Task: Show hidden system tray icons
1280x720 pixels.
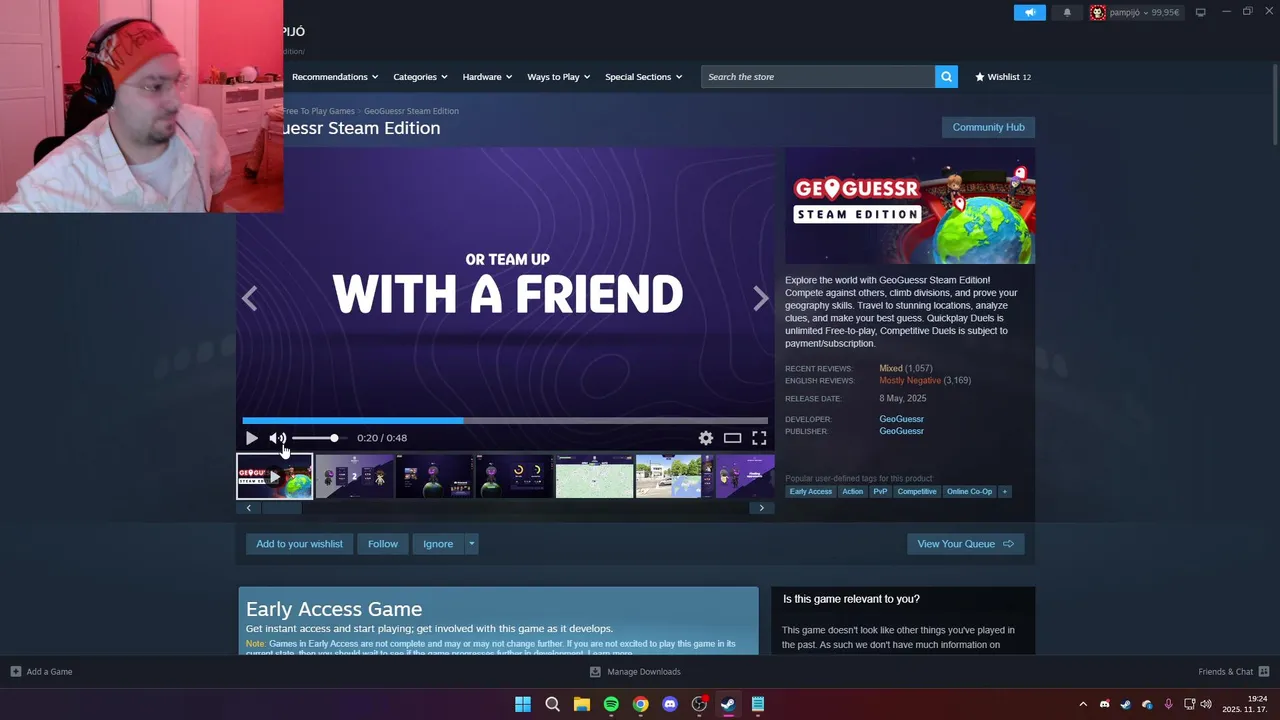Action: coord(1082,704)
